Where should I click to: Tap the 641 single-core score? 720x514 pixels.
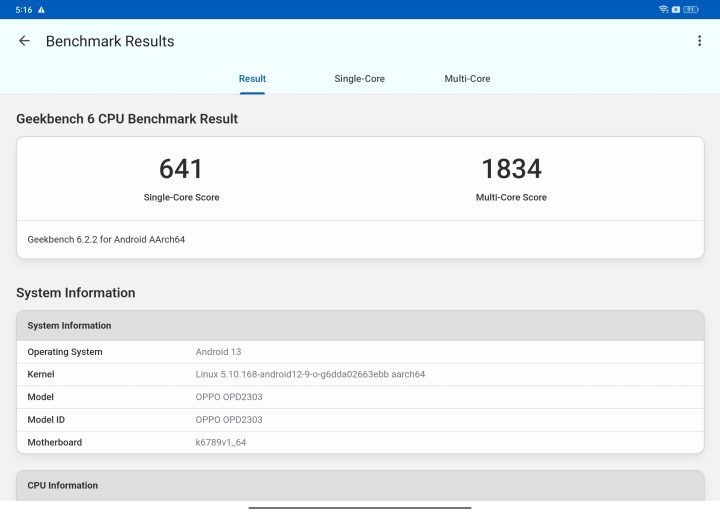pyautogui.click(x=181, y=169)
